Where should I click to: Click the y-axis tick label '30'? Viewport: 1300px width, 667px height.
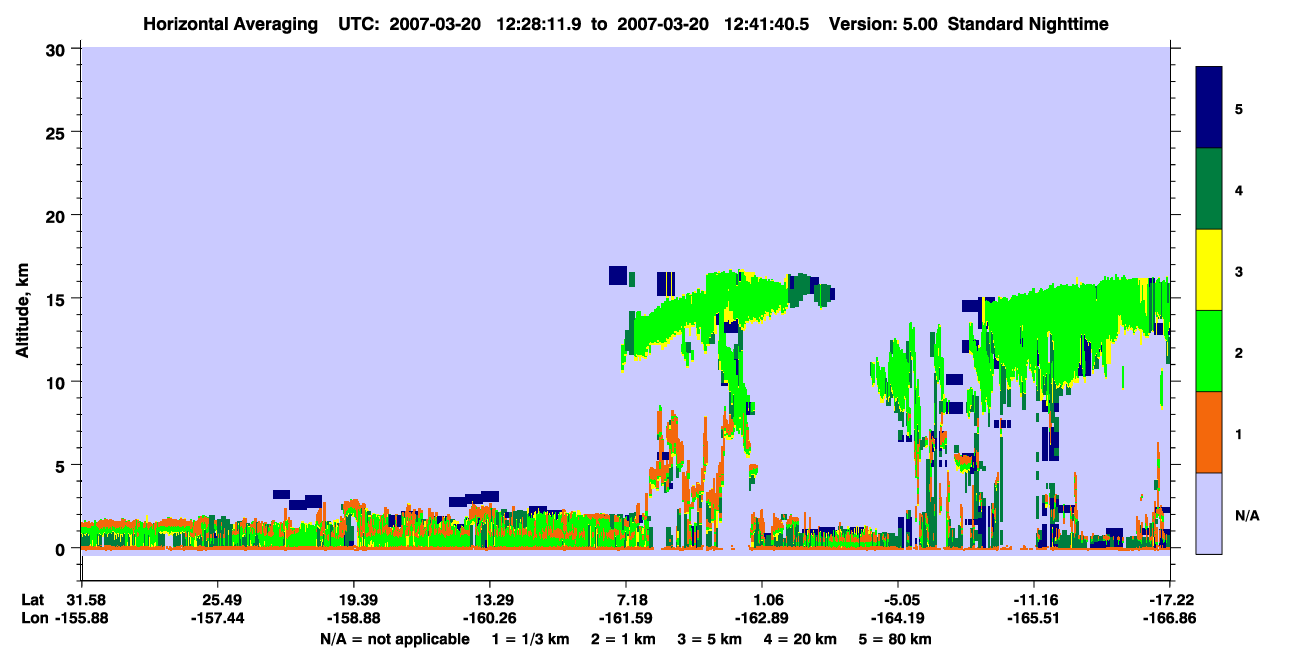coord(58,49)
